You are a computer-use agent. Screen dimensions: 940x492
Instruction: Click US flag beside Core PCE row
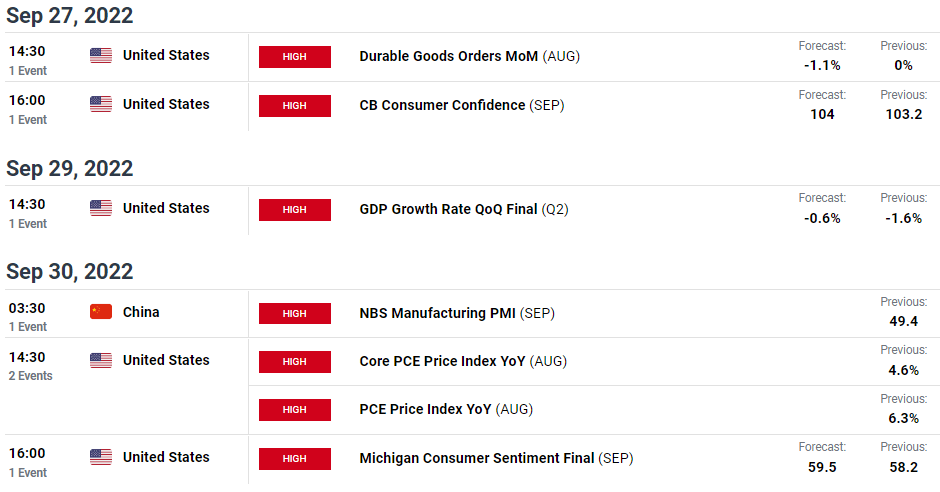(101, 360)
